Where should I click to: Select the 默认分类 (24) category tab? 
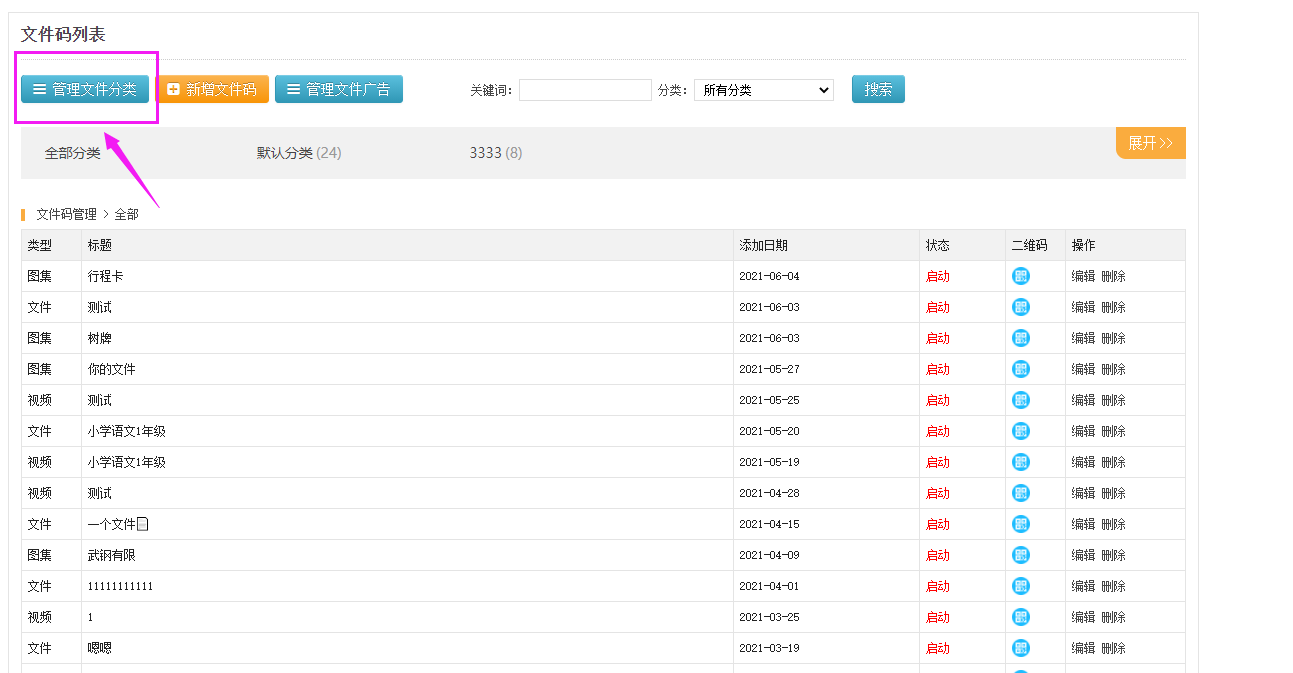coord(298,153)
